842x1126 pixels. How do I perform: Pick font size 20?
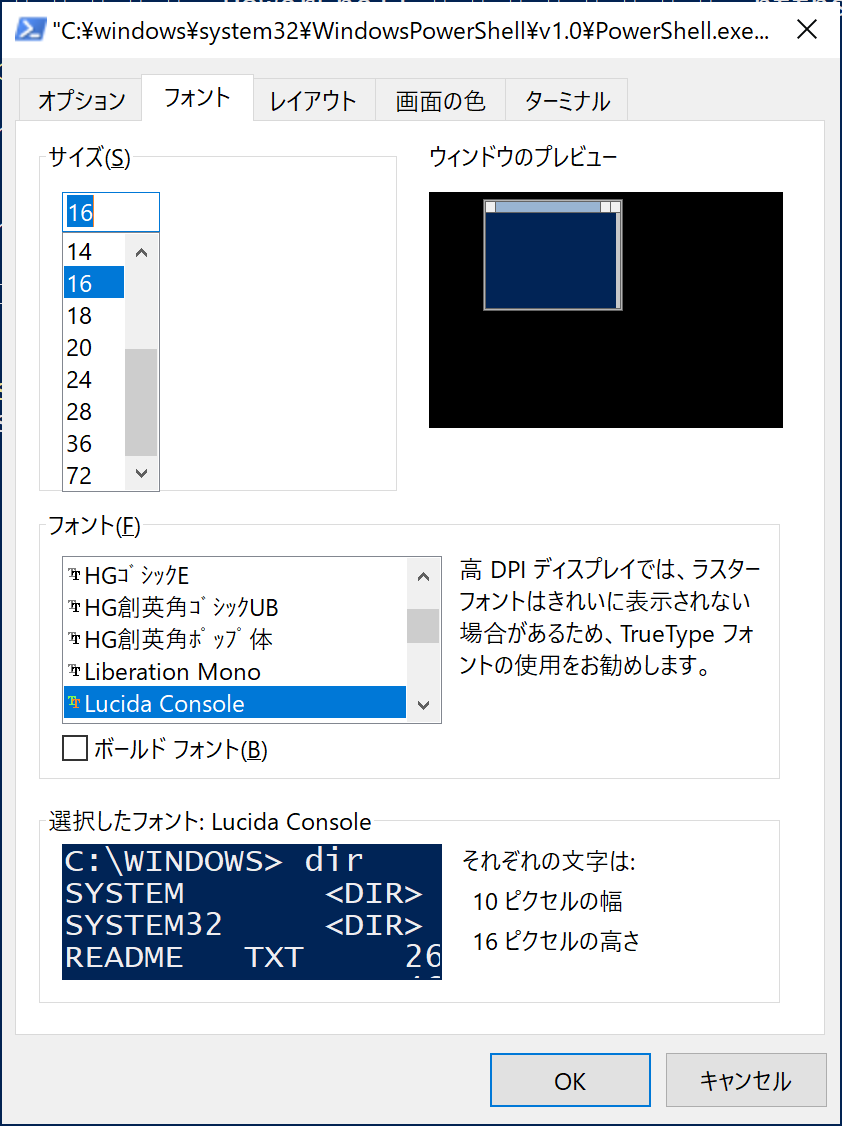point(94,348)
